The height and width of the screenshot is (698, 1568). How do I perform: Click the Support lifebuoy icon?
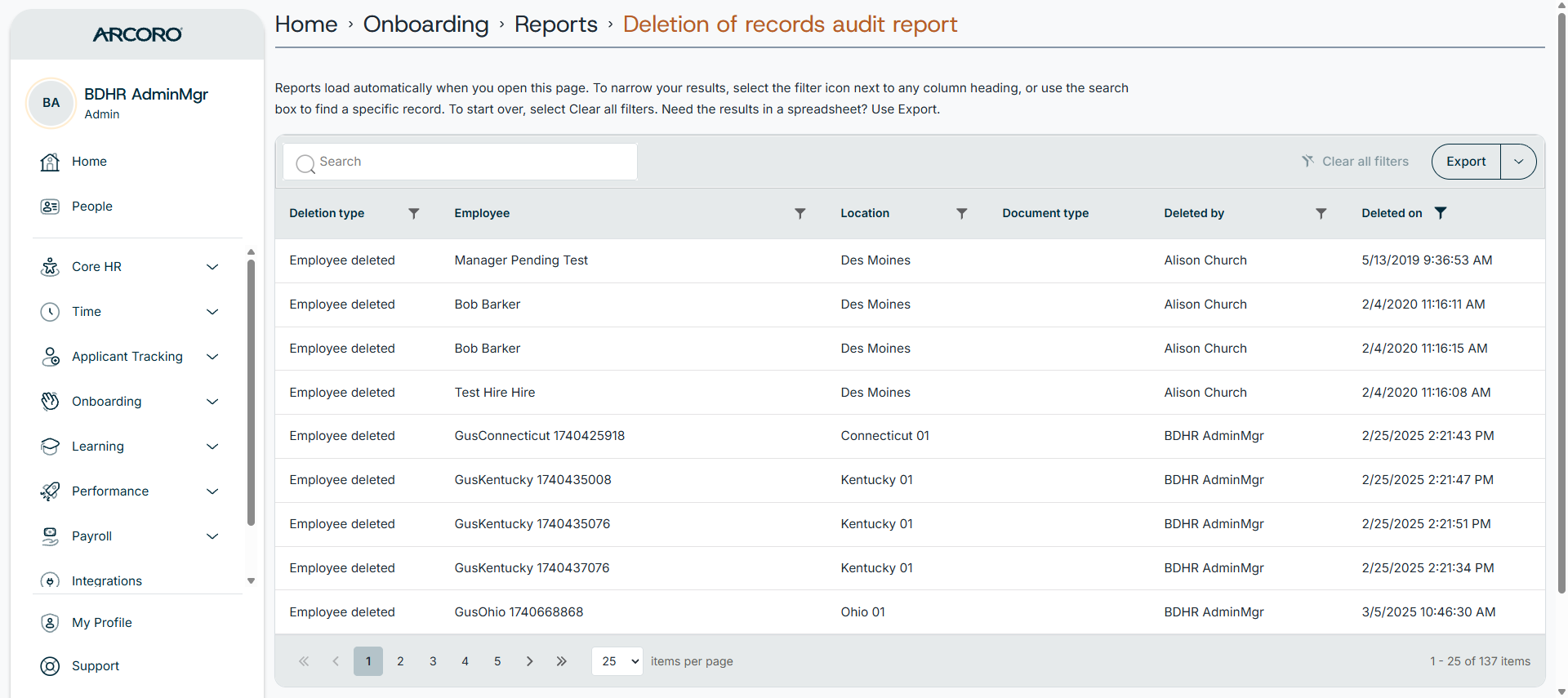50,666
